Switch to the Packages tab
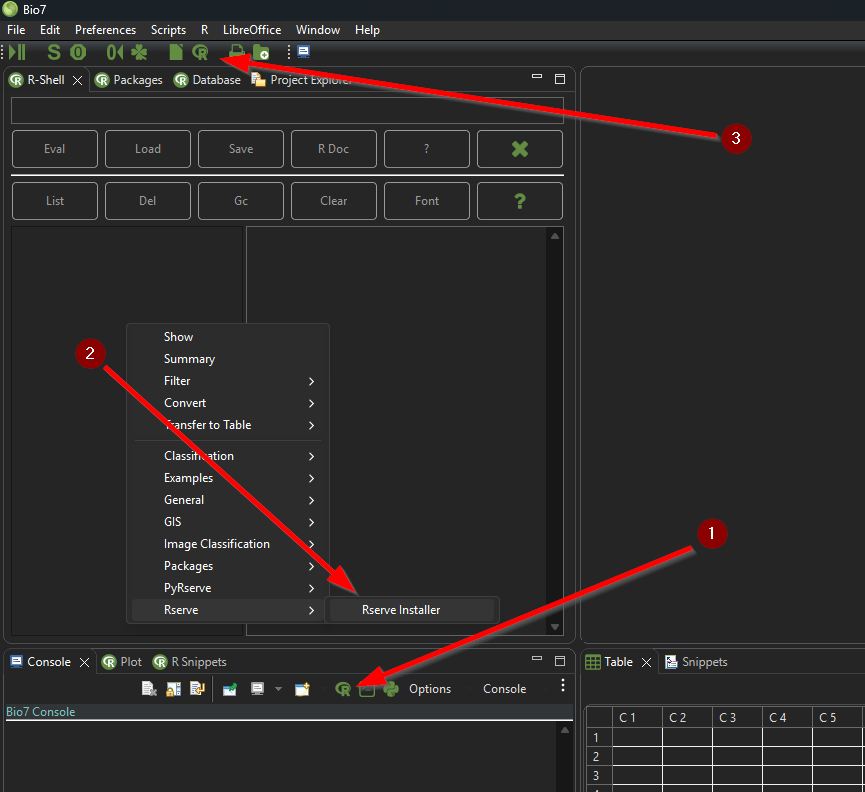865x792 pixels. coord(129,80)
